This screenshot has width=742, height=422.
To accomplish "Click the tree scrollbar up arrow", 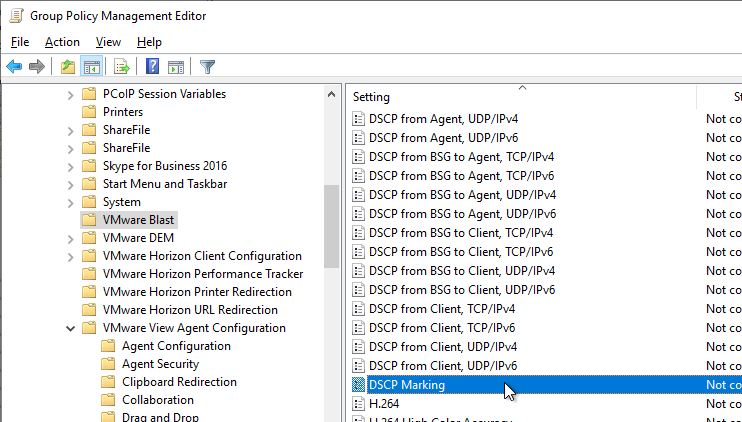I will click(x=332, y=94).
